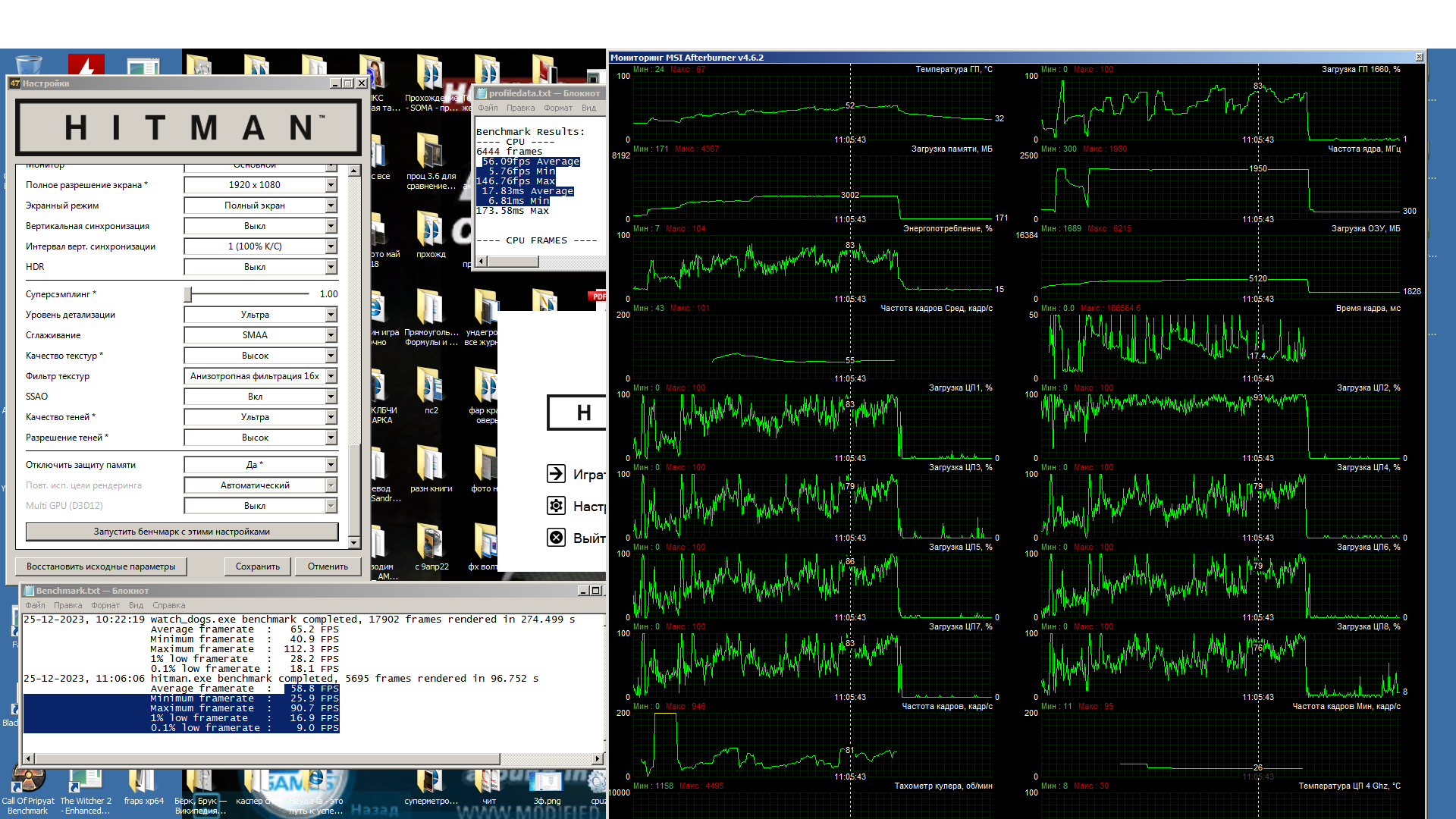Open Формат menu in Benchmark.txt Notepad
The width and height of the screenshot is (1456, 819).
pyautogui.click(x=105, y=605)
